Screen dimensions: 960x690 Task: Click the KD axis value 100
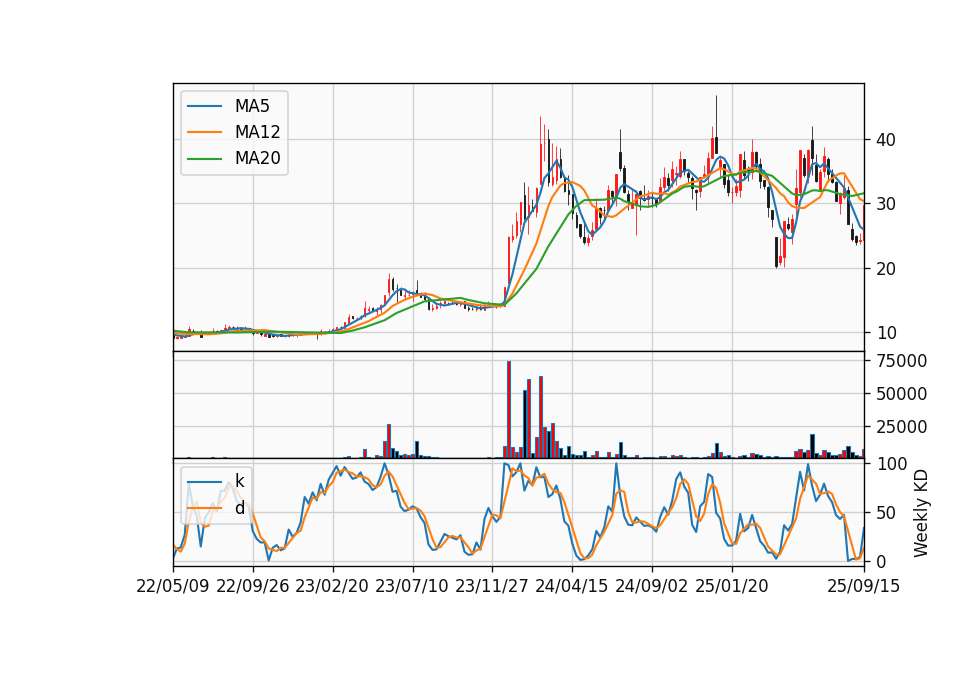tap(891, 464)
